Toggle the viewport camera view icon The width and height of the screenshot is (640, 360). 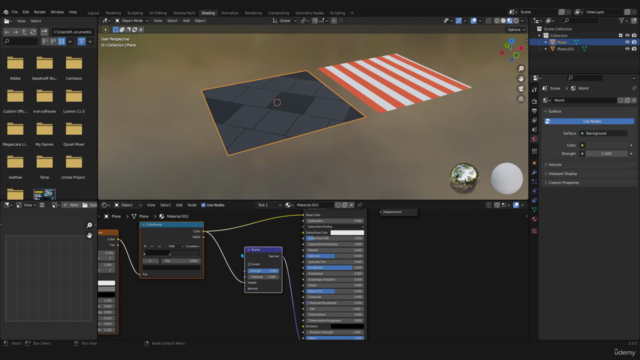(521, 89)
